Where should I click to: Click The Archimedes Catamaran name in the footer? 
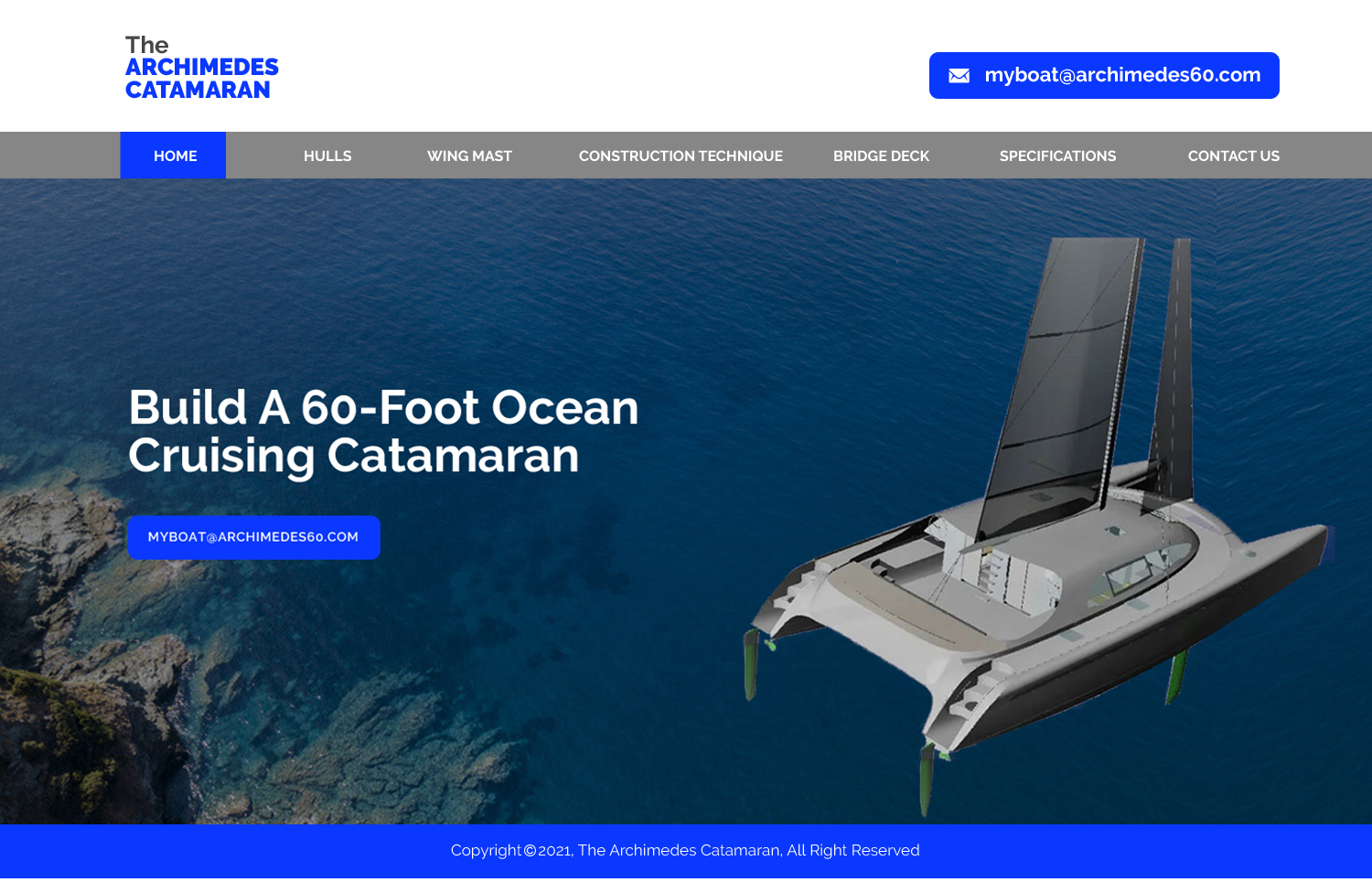click(680, 850)
